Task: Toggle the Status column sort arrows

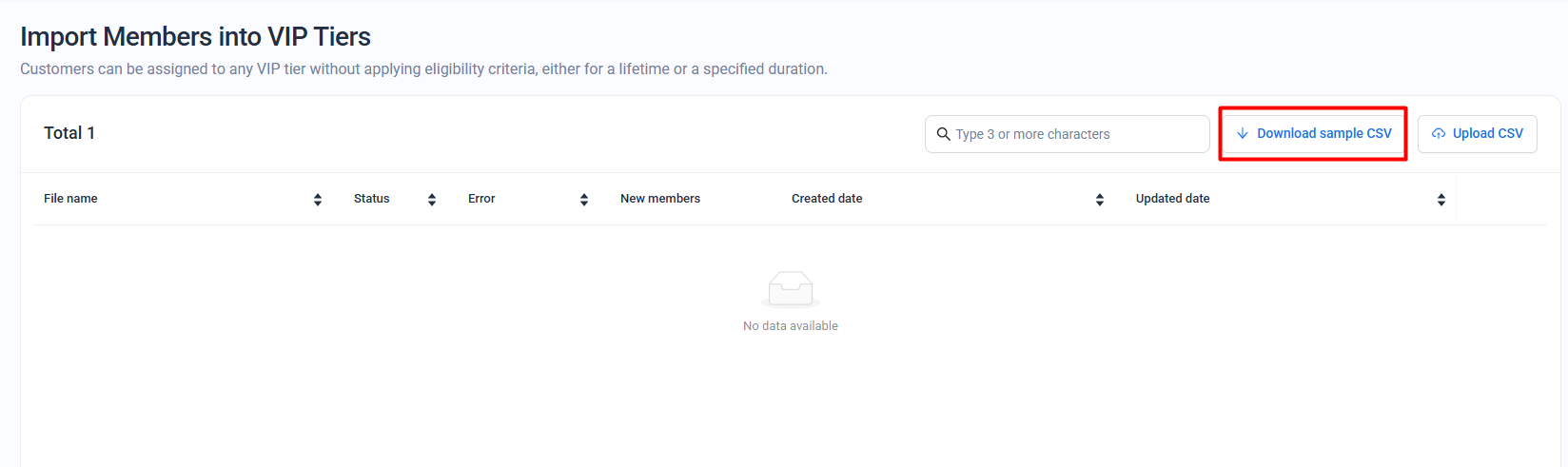Action: 432,200
